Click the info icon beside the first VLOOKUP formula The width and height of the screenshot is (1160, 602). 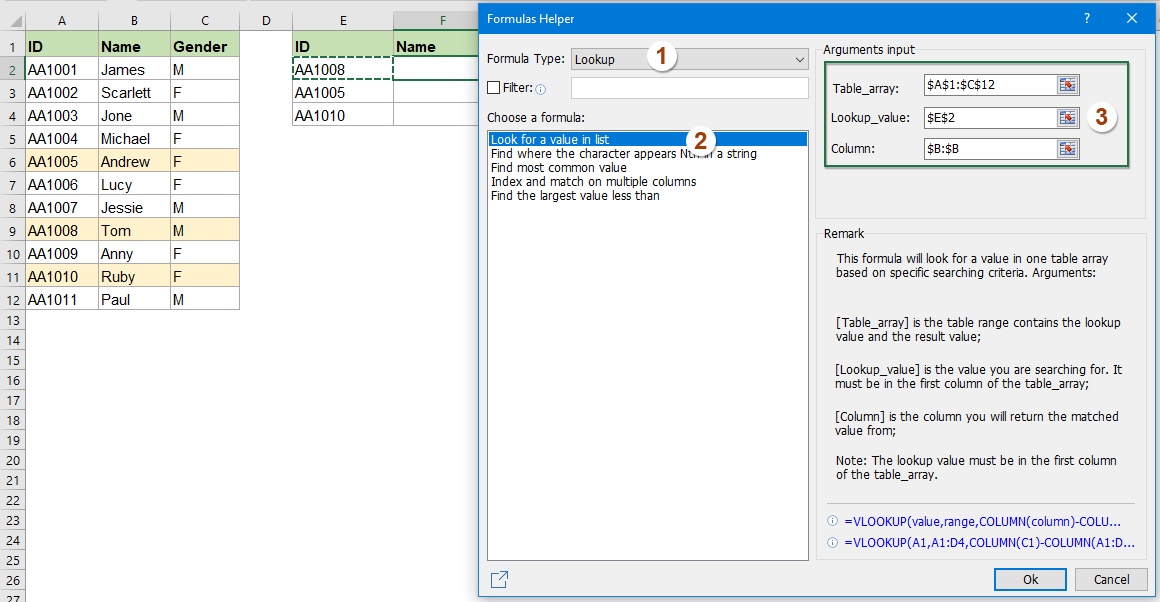pos(831,521)
